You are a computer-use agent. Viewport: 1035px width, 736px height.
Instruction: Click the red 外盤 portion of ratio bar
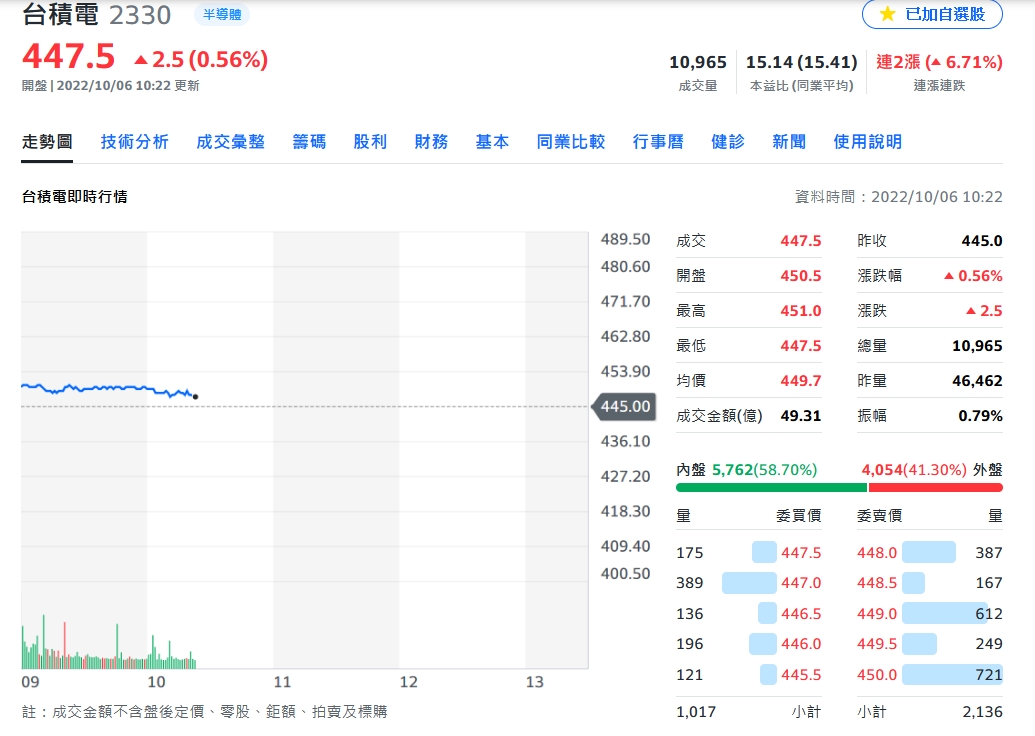tap(935, 488)
